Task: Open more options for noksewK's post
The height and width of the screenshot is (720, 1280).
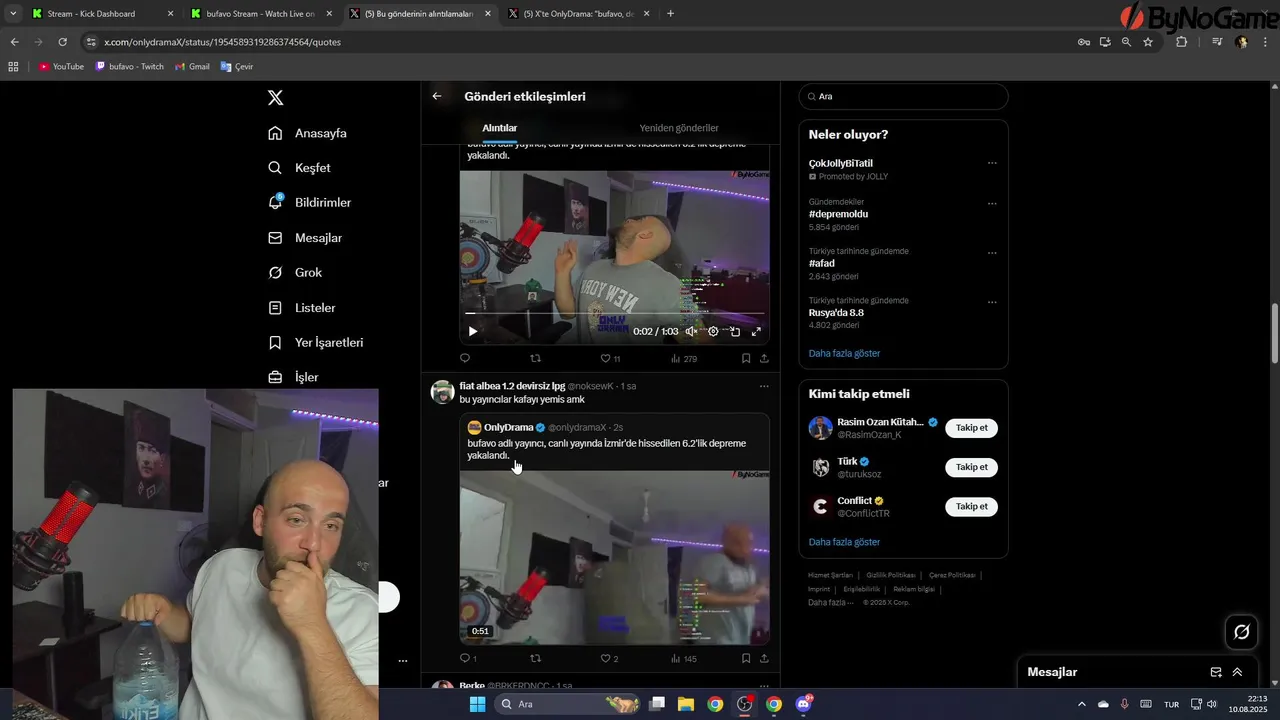Action: click(x=764, y=386)
